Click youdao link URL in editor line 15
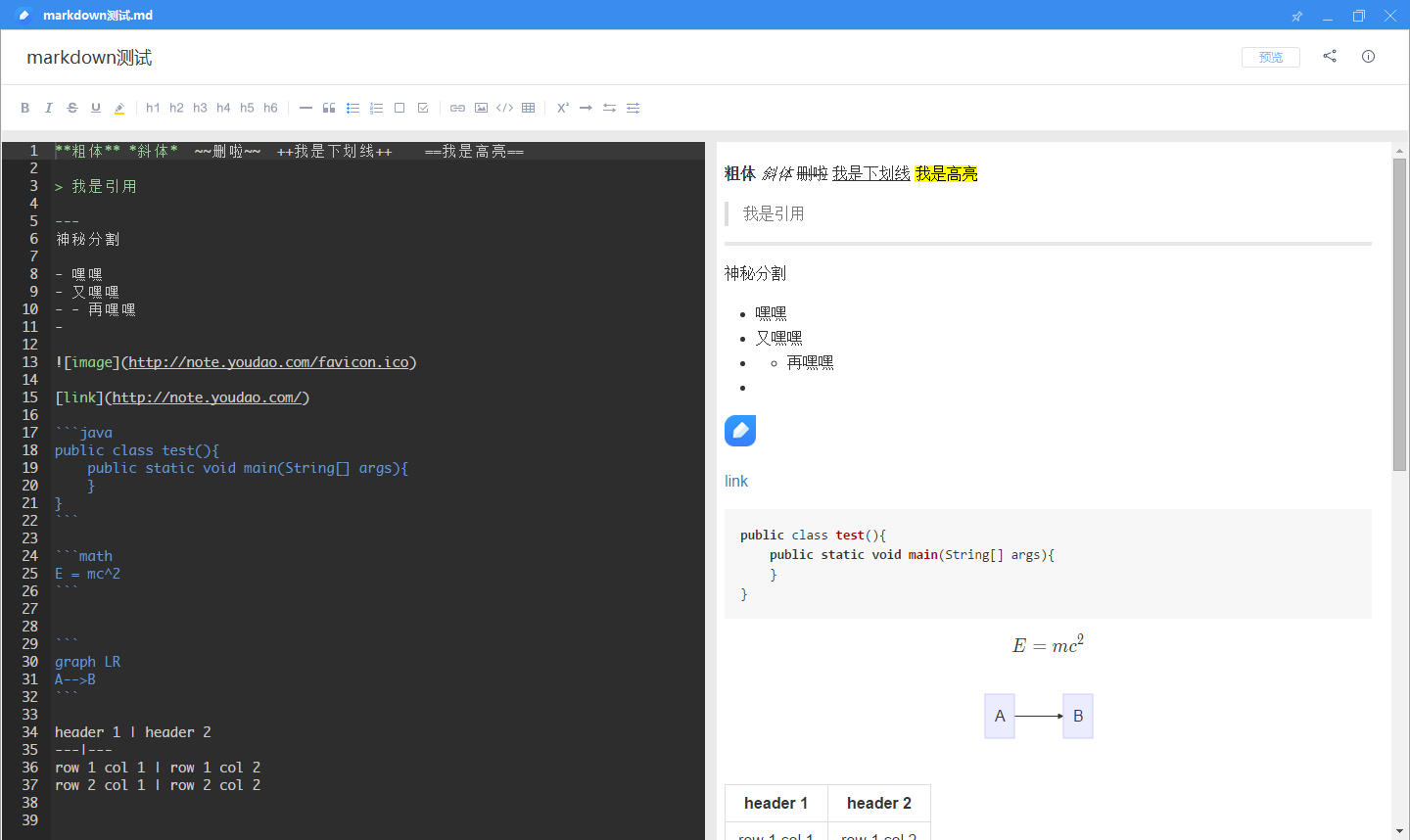The height and width of the screenshot is (840, 1410). point(208,397)
